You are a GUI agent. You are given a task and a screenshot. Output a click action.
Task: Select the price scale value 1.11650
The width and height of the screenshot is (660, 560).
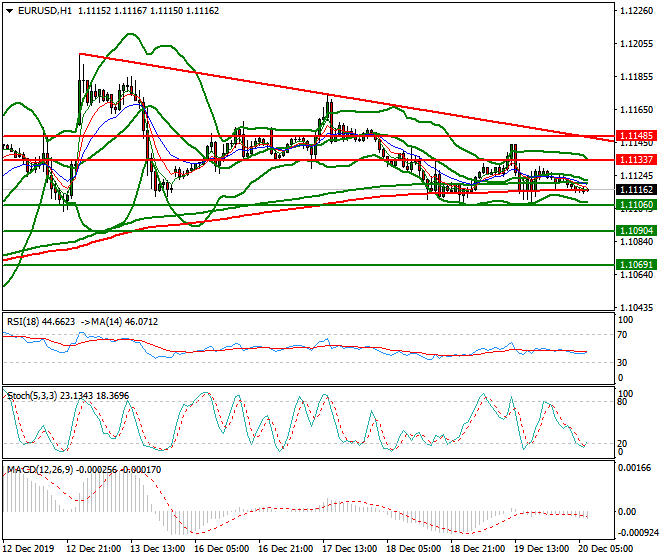coord(637,110)
